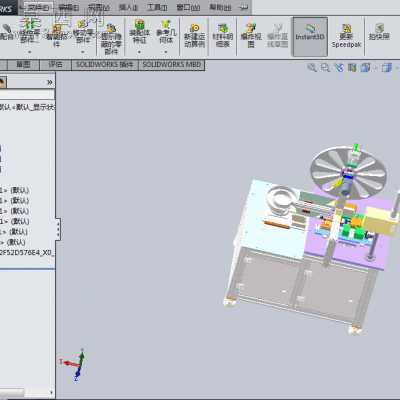
Task: Click the Exploded View tool
Action: click(x=251, y=35)
